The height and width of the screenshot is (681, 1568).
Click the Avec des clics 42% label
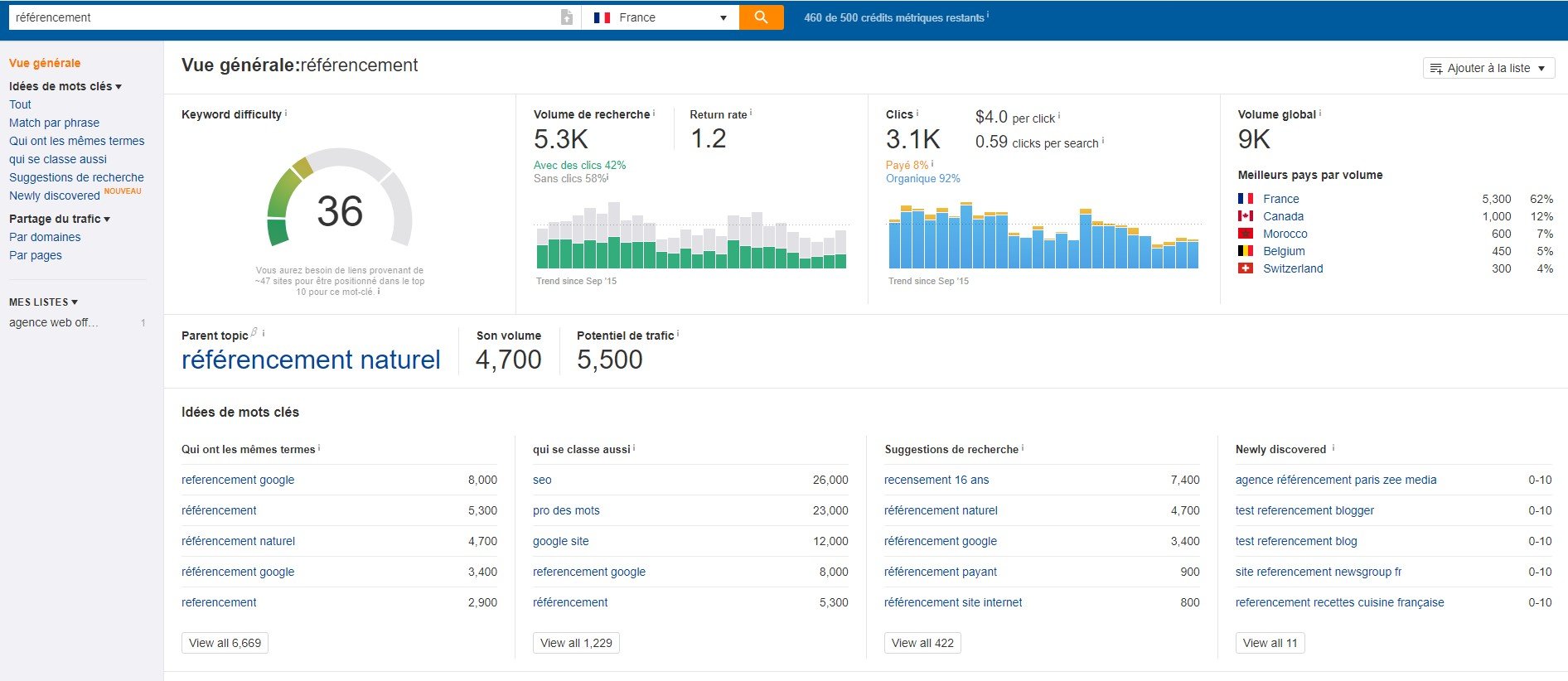(x=579, y=166)
